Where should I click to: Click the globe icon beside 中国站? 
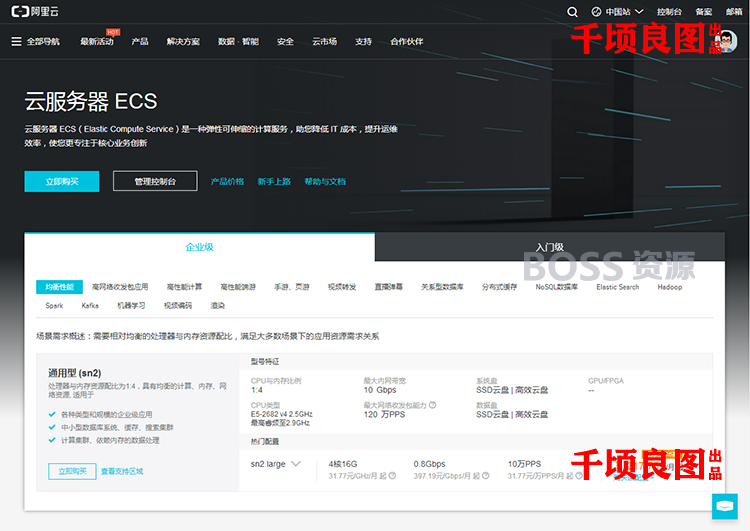(596, 11)
